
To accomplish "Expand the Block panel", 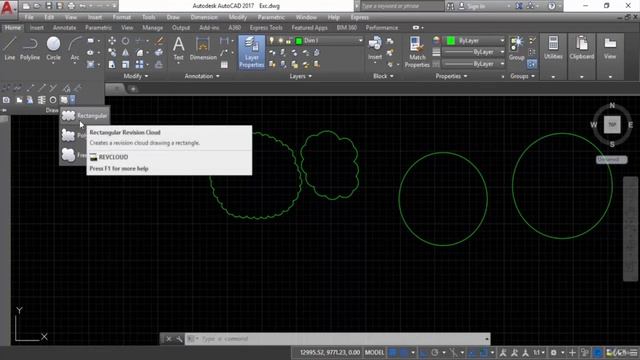I will (x=383, y=76).
